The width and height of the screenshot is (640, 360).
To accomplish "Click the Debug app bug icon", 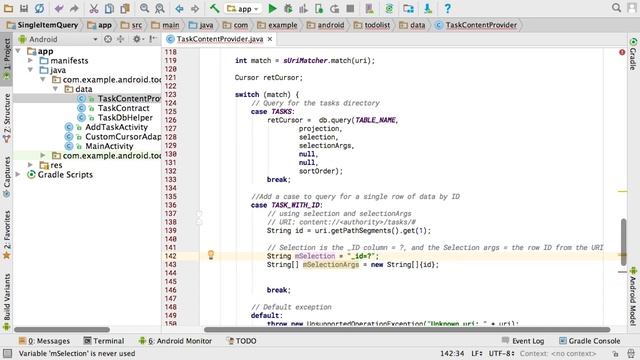I will click(288, 8).
